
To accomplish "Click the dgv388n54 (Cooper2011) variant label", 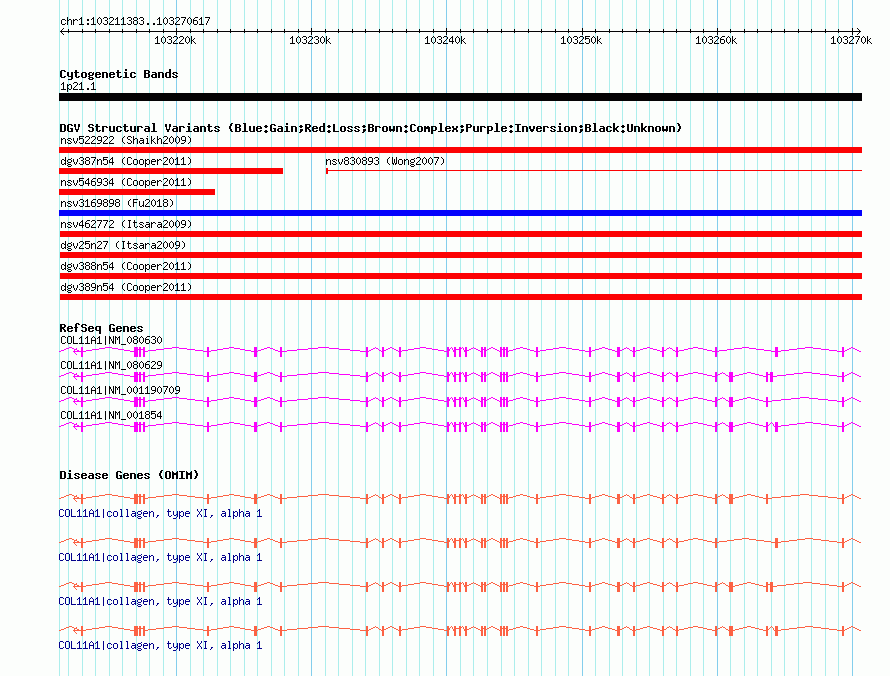I will pos(126,266).
